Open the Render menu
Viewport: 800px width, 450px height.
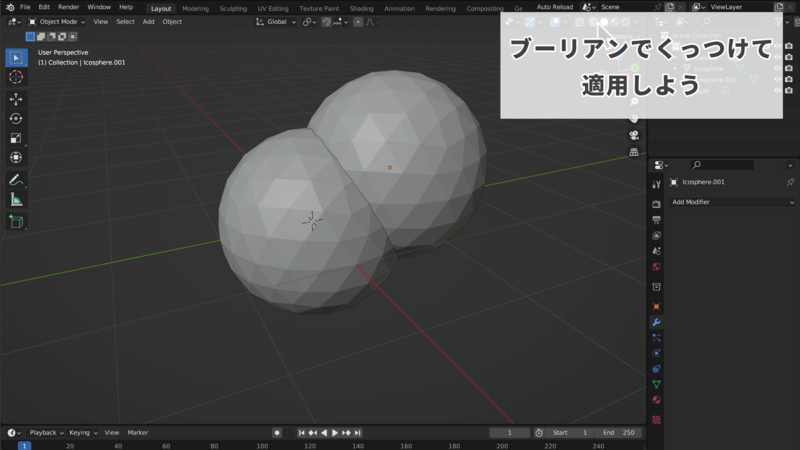pyautogui.click(x=68, y=7)
